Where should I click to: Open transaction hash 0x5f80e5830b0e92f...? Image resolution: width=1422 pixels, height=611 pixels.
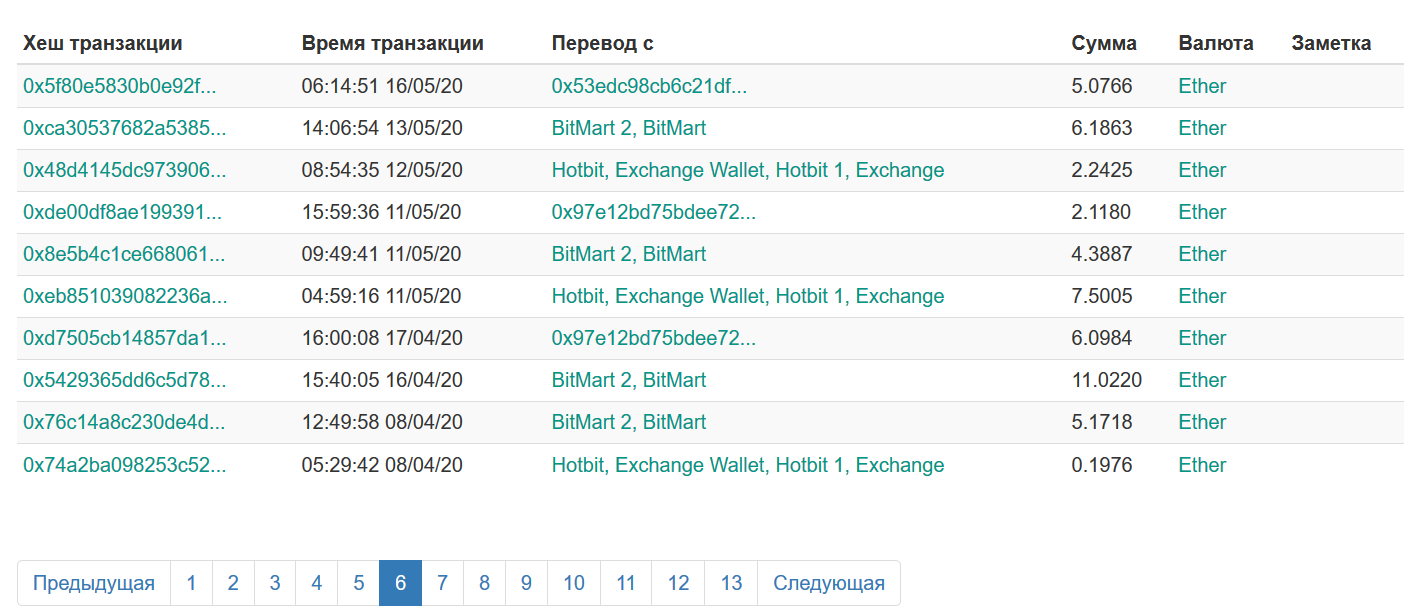click(x=120, y=86)
